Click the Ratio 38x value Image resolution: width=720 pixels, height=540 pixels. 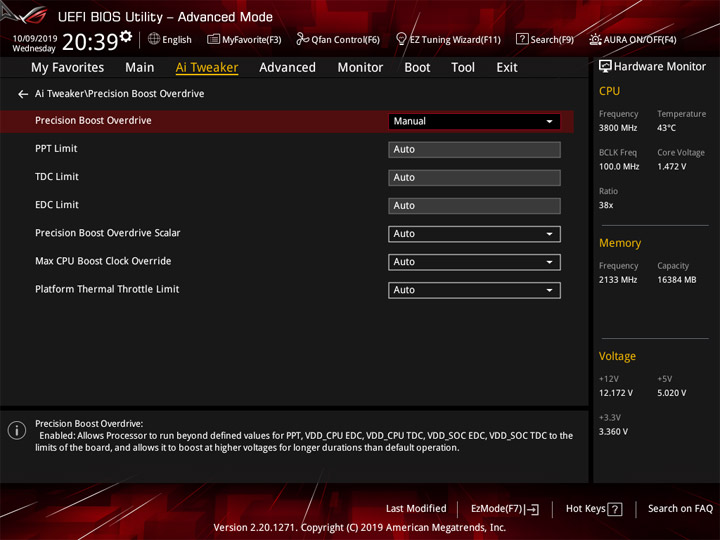point(606,205)
